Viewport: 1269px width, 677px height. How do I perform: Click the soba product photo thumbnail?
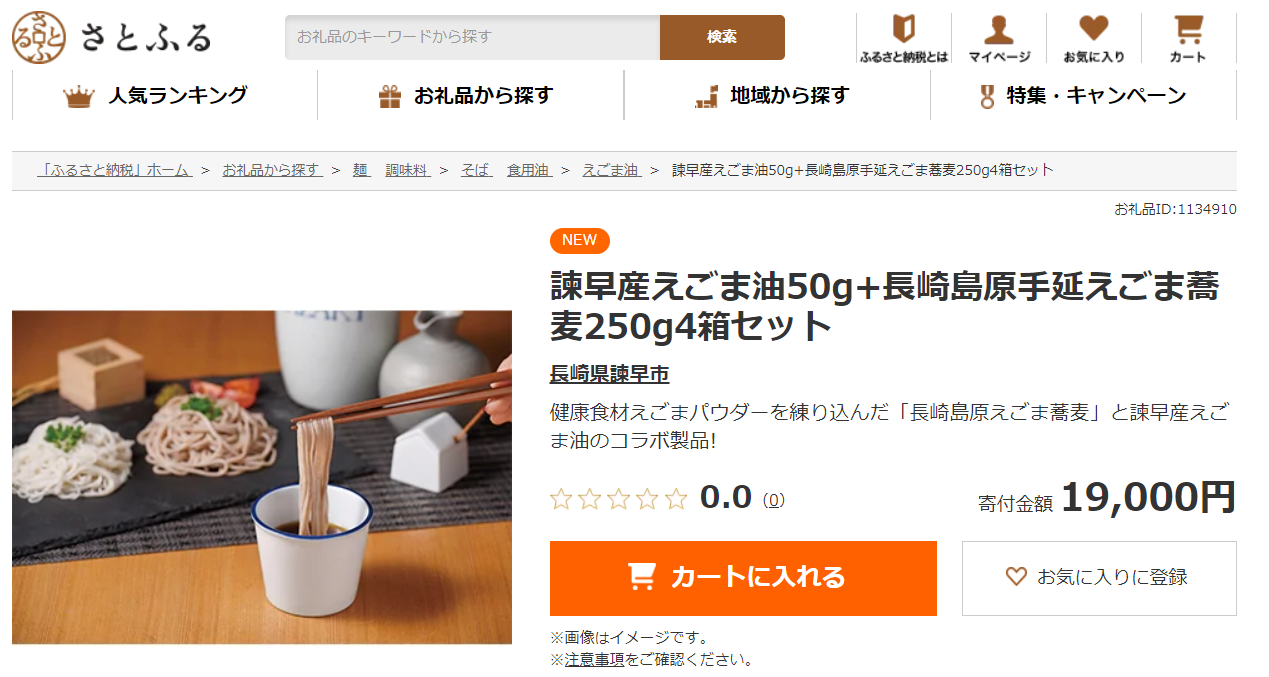(x=262, y=477)
